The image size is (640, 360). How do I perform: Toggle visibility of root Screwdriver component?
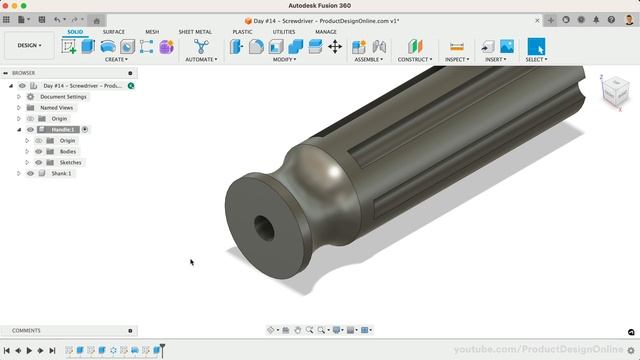22,86
